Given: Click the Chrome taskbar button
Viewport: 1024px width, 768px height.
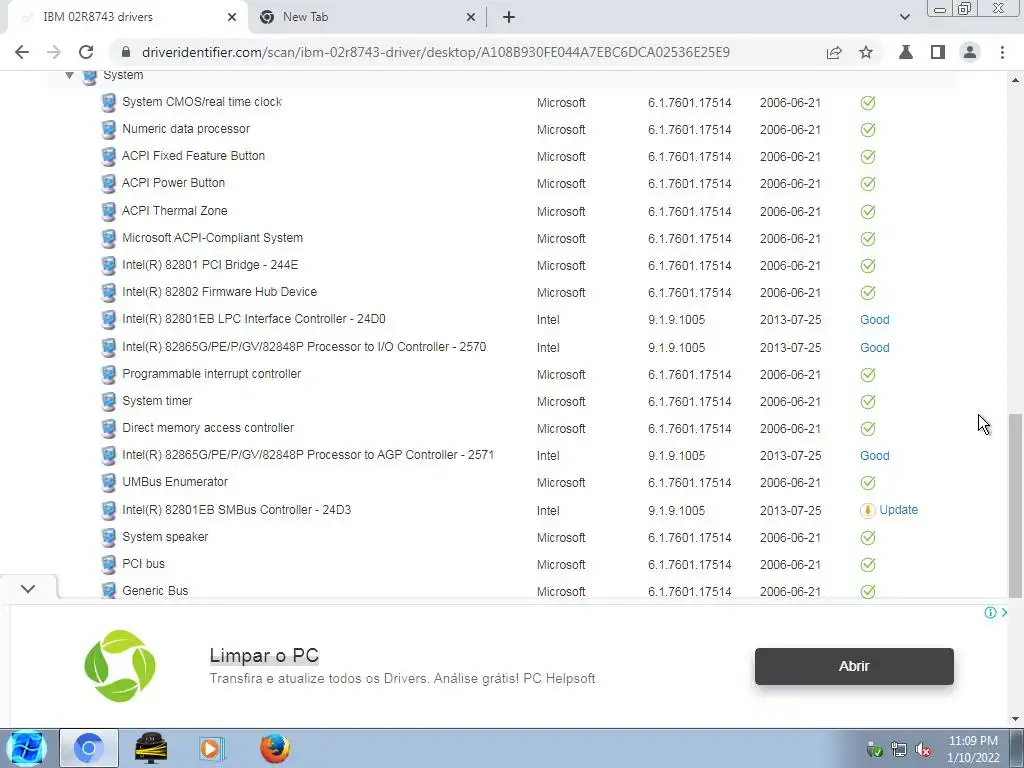Looking at the screenshot, I should [89, 748].
